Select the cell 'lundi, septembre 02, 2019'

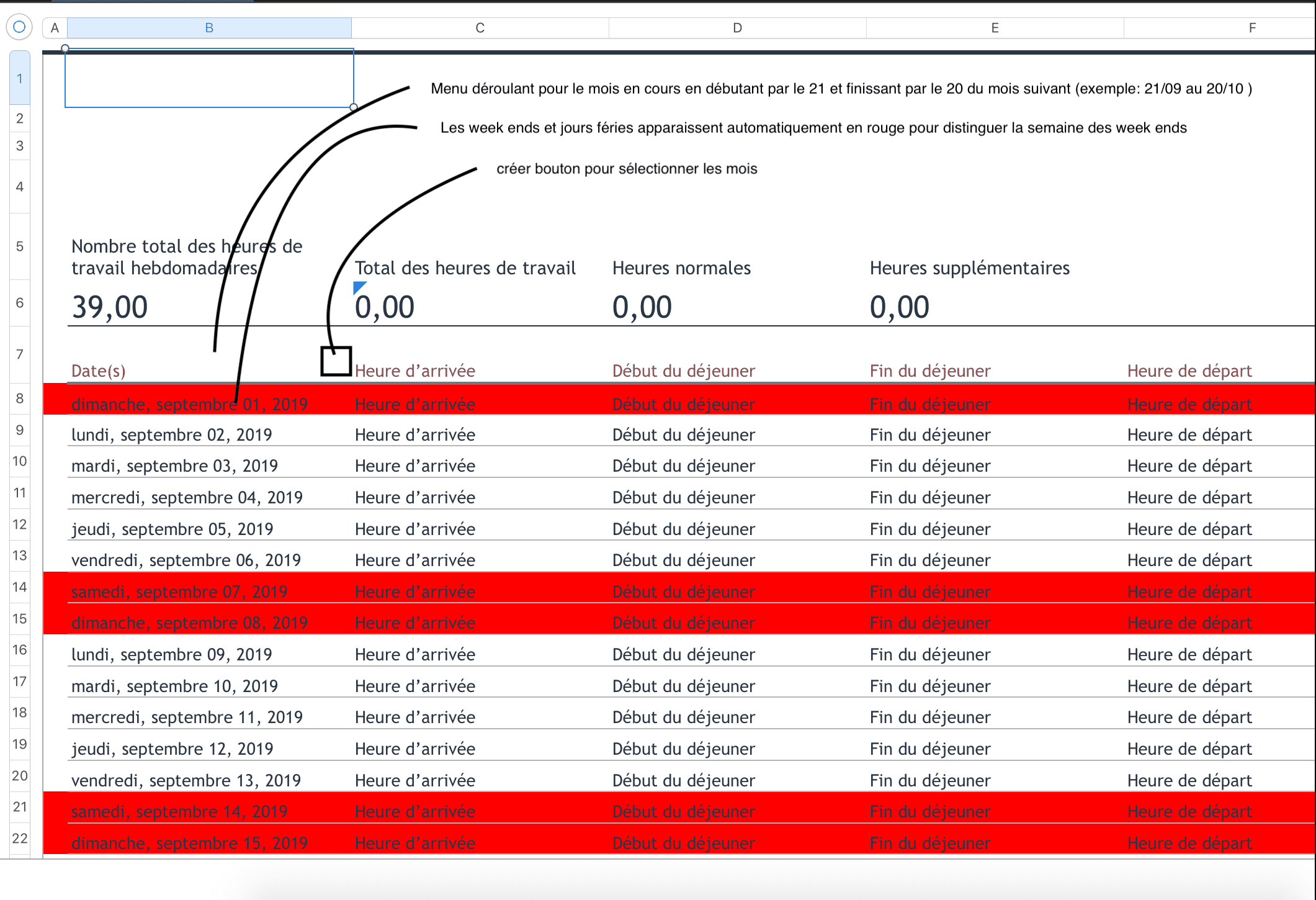pyautogui.click(x=172, y=434)
